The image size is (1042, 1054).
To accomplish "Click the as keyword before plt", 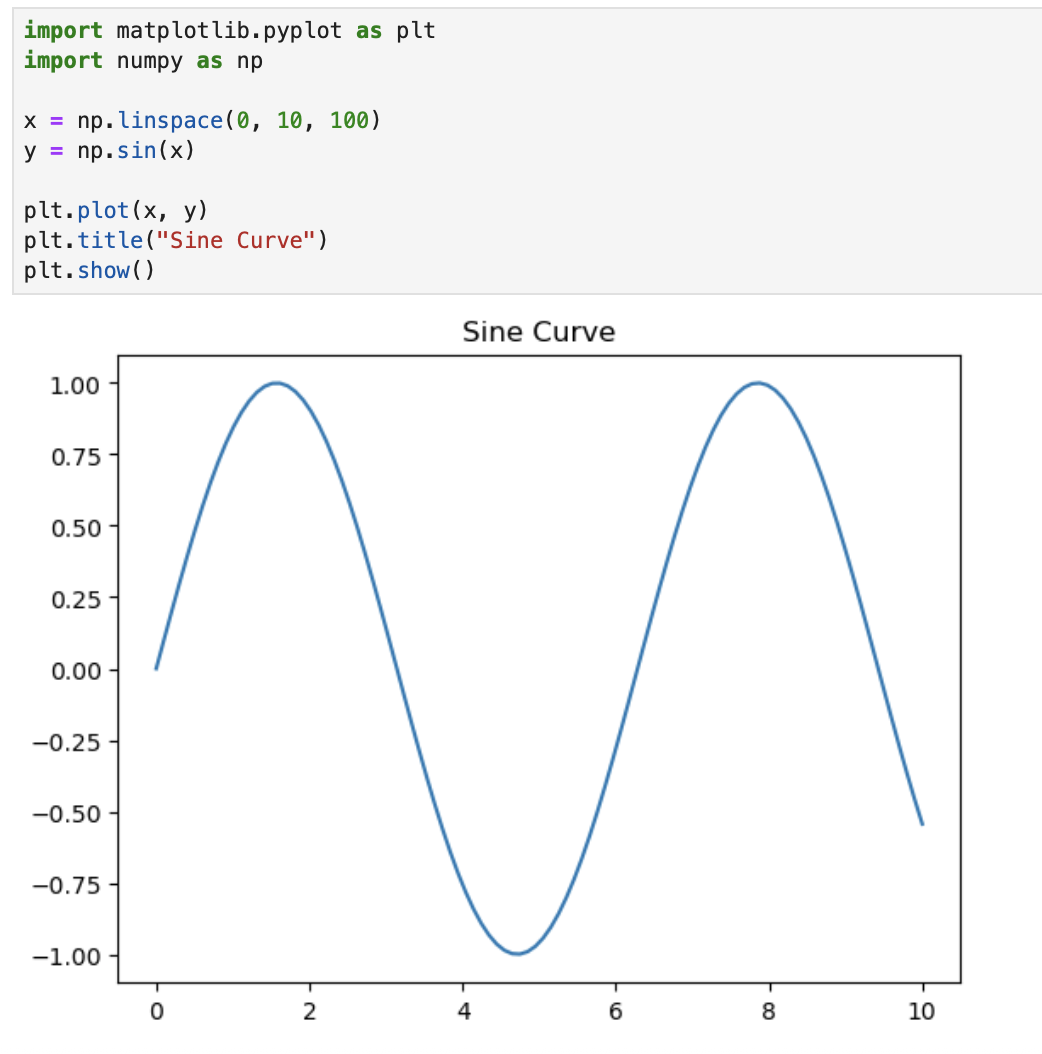I will 369,30.
